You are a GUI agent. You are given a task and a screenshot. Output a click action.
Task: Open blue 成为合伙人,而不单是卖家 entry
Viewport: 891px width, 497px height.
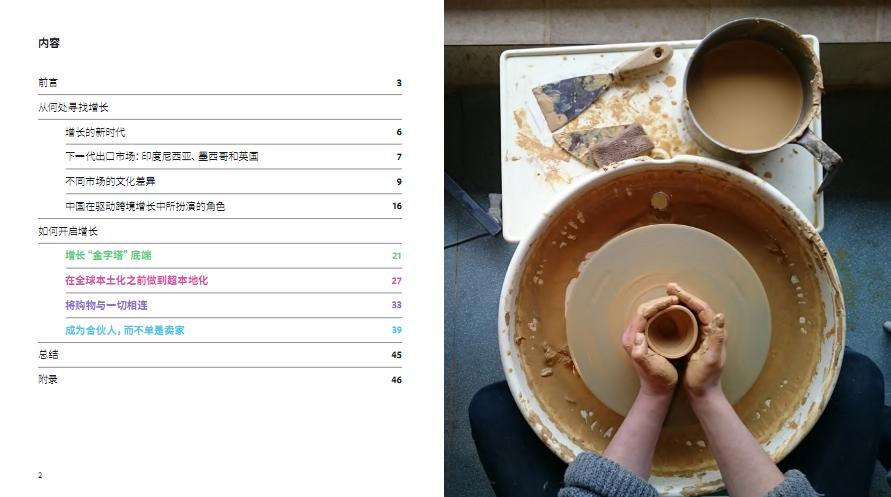[125, 330]
